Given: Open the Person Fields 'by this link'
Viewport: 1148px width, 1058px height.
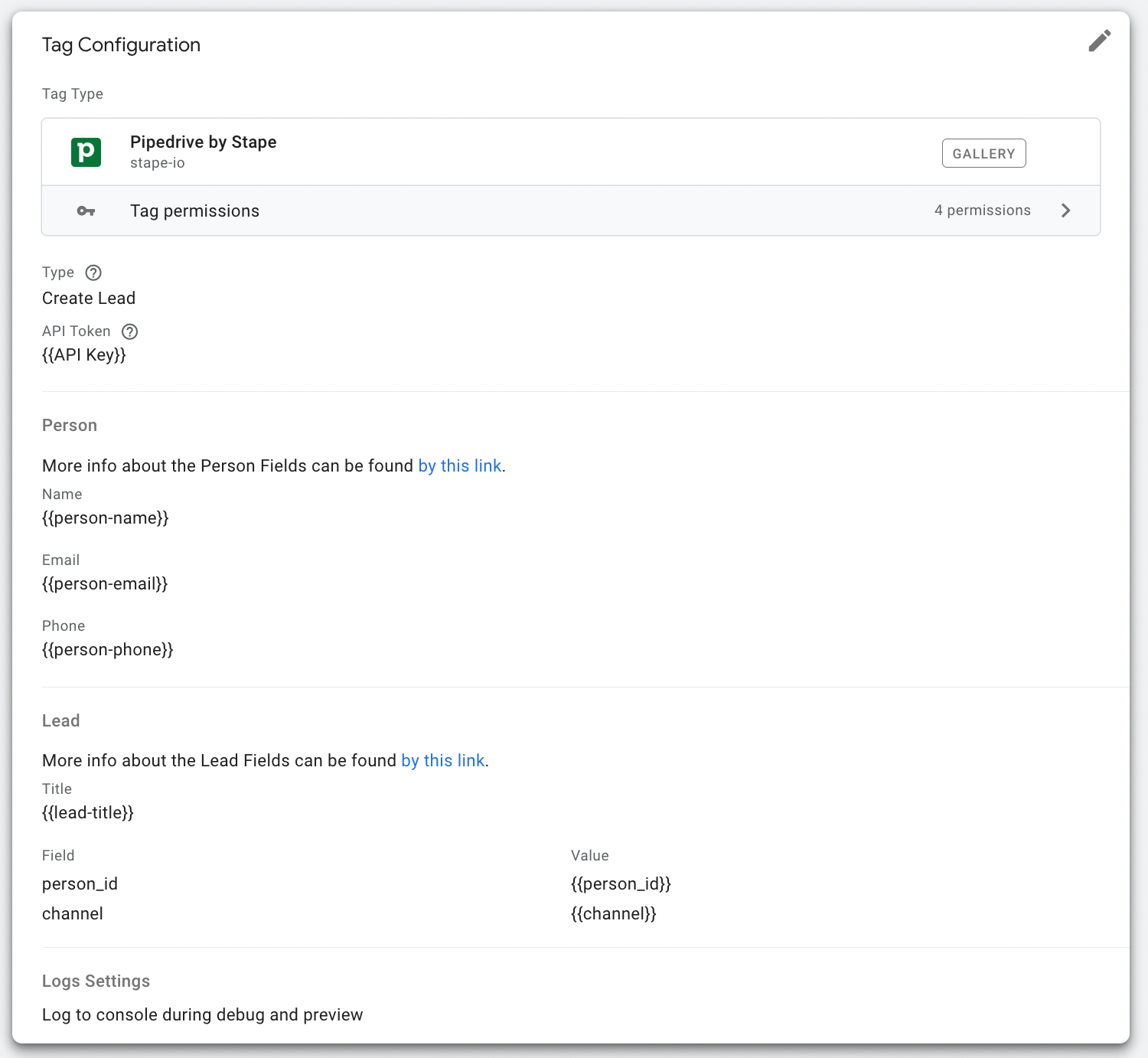Looking at the screenshot, I should tap(459, 465).
